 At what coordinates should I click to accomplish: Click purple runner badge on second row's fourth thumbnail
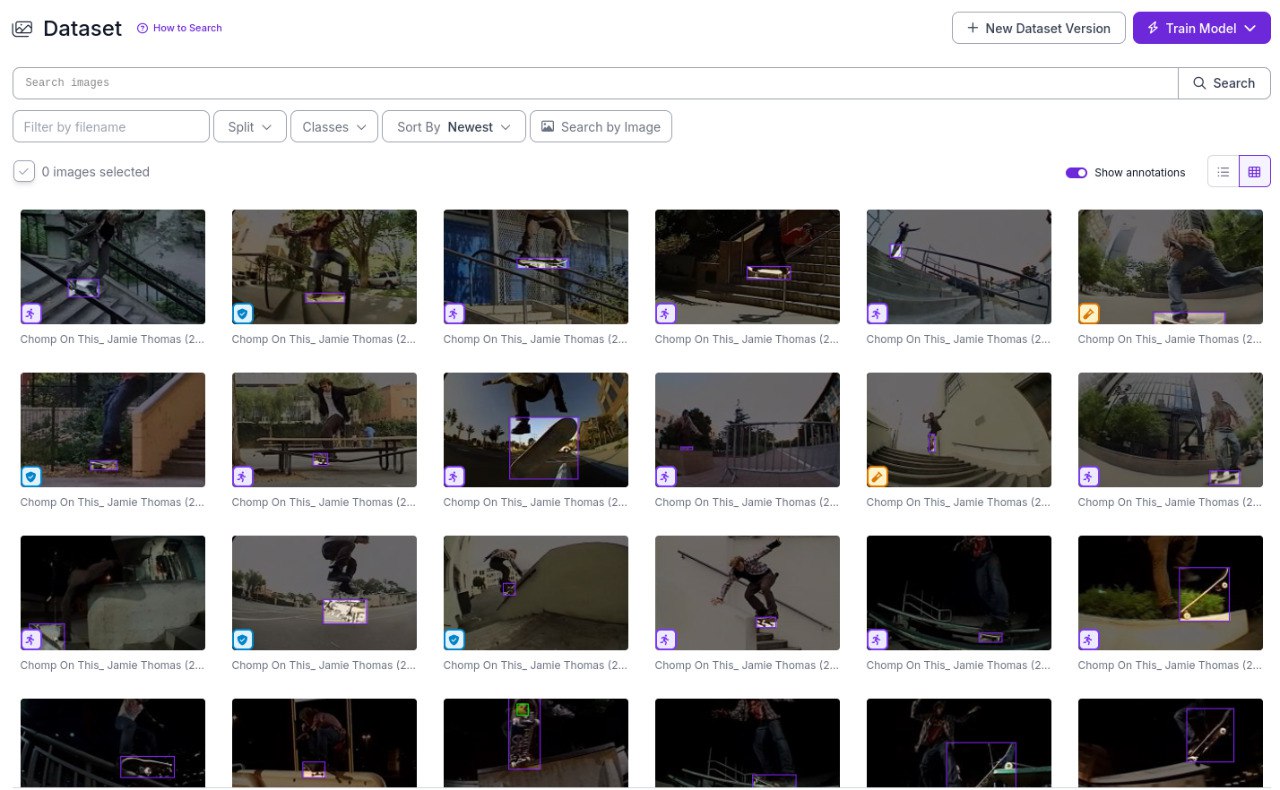(x=666, y=477)
